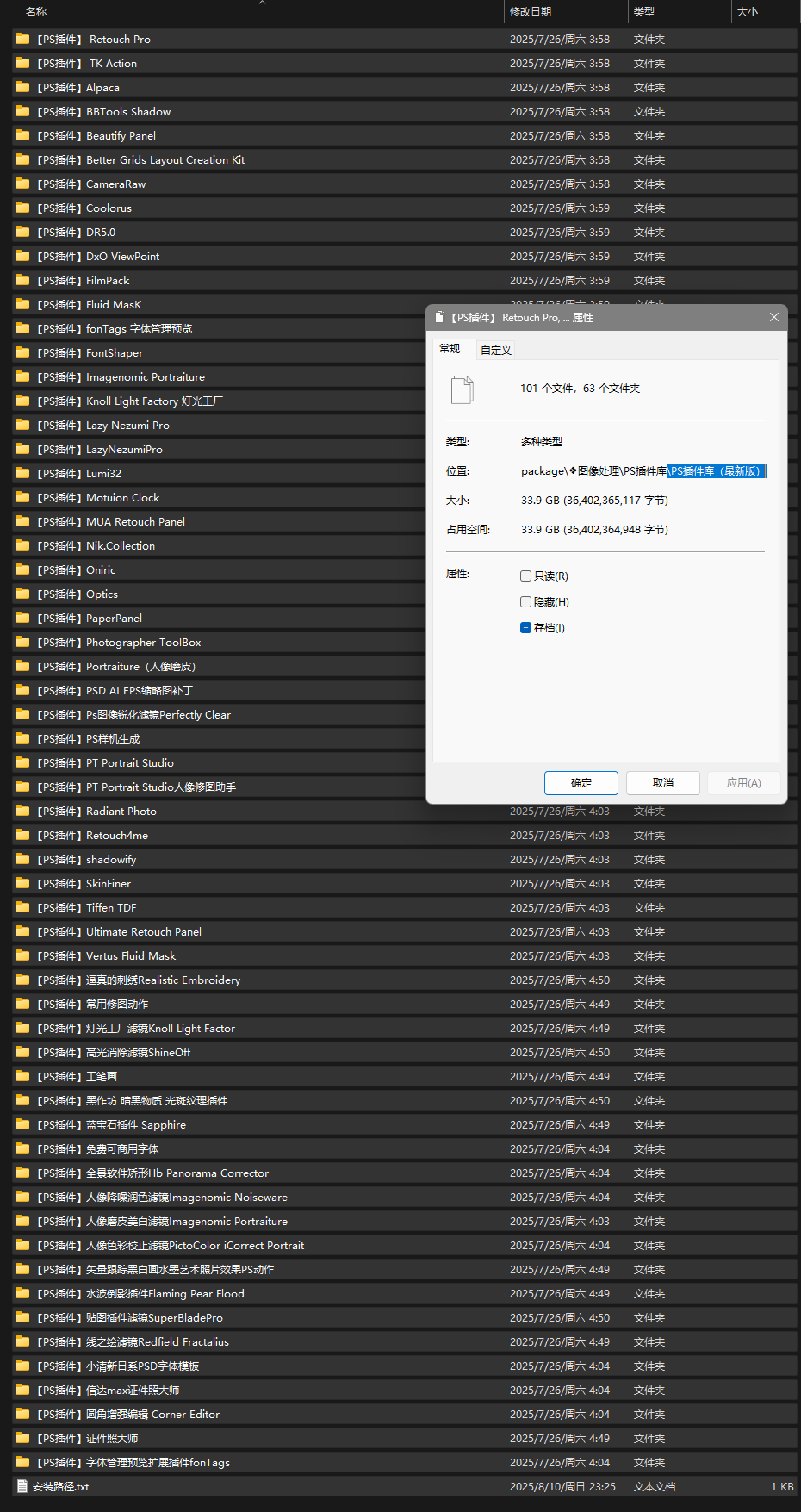Enable the 只读(R) read-only checkbox

tap(525, 576)
